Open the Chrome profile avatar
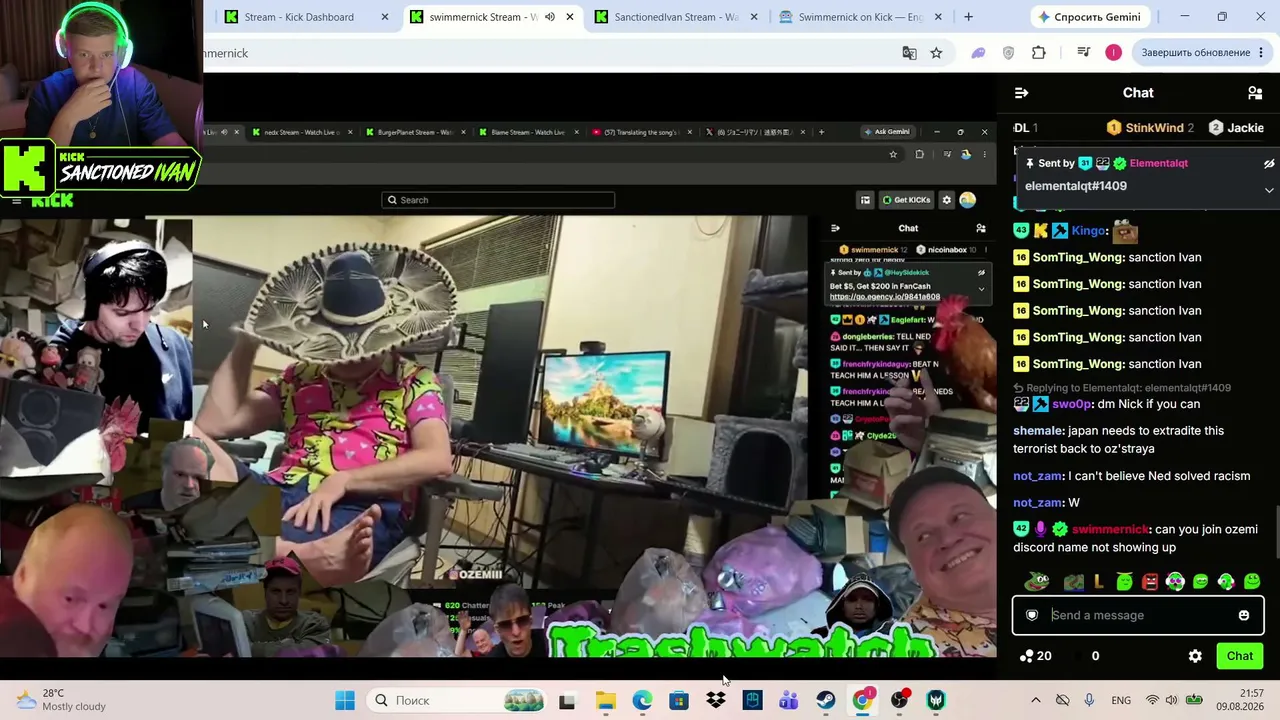The width and height of the screenshot is (1280, 720). [x=1113, y=53]
